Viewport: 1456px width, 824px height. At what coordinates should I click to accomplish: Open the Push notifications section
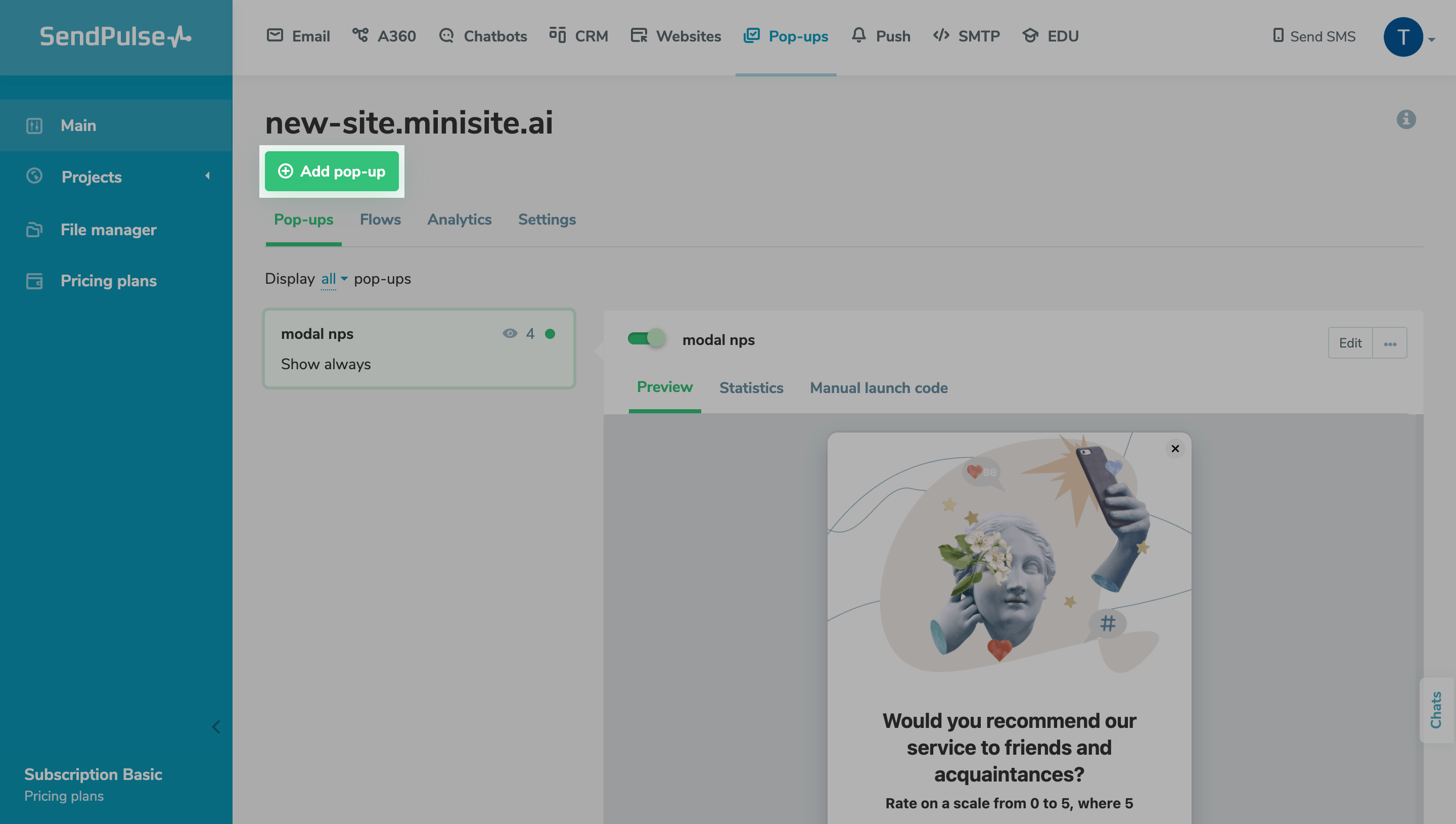pos(880,35)
